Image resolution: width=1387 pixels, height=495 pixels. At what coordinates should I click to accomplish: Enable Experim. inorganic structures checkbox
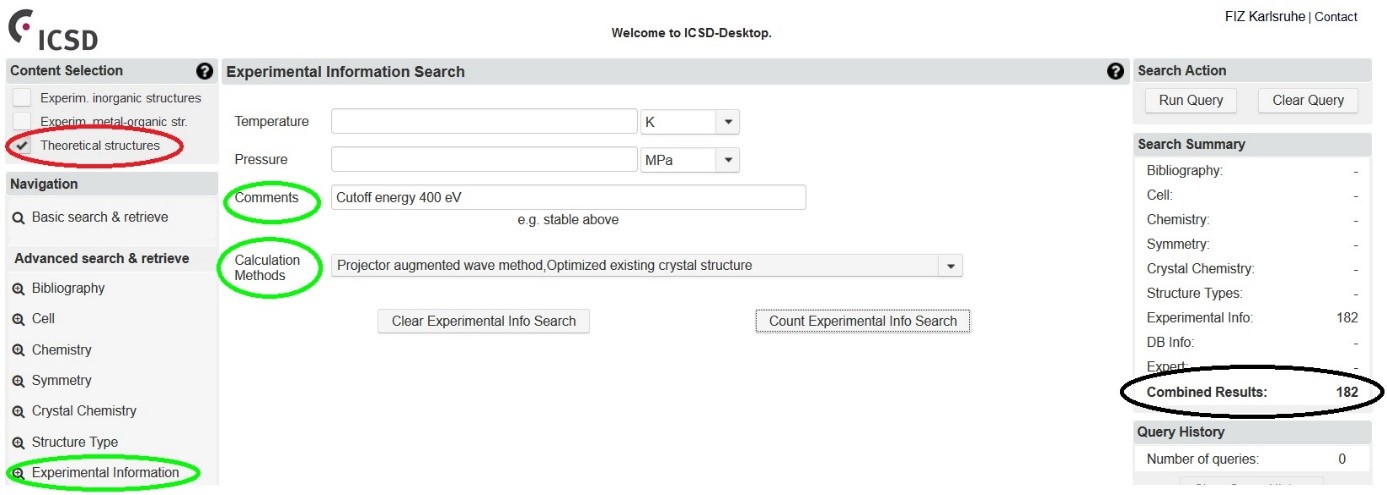click(22, 98)
